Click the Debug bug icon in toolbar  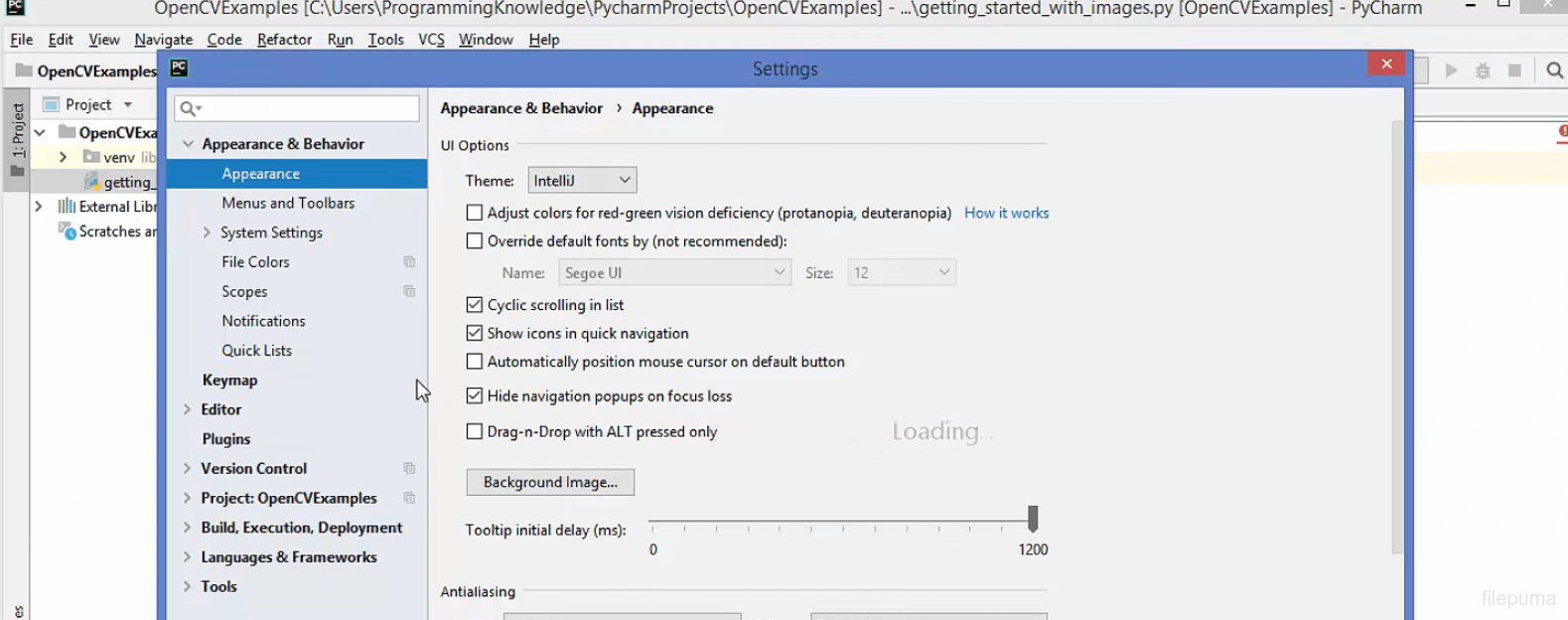pyautogui.click(x=1483, y=71)
